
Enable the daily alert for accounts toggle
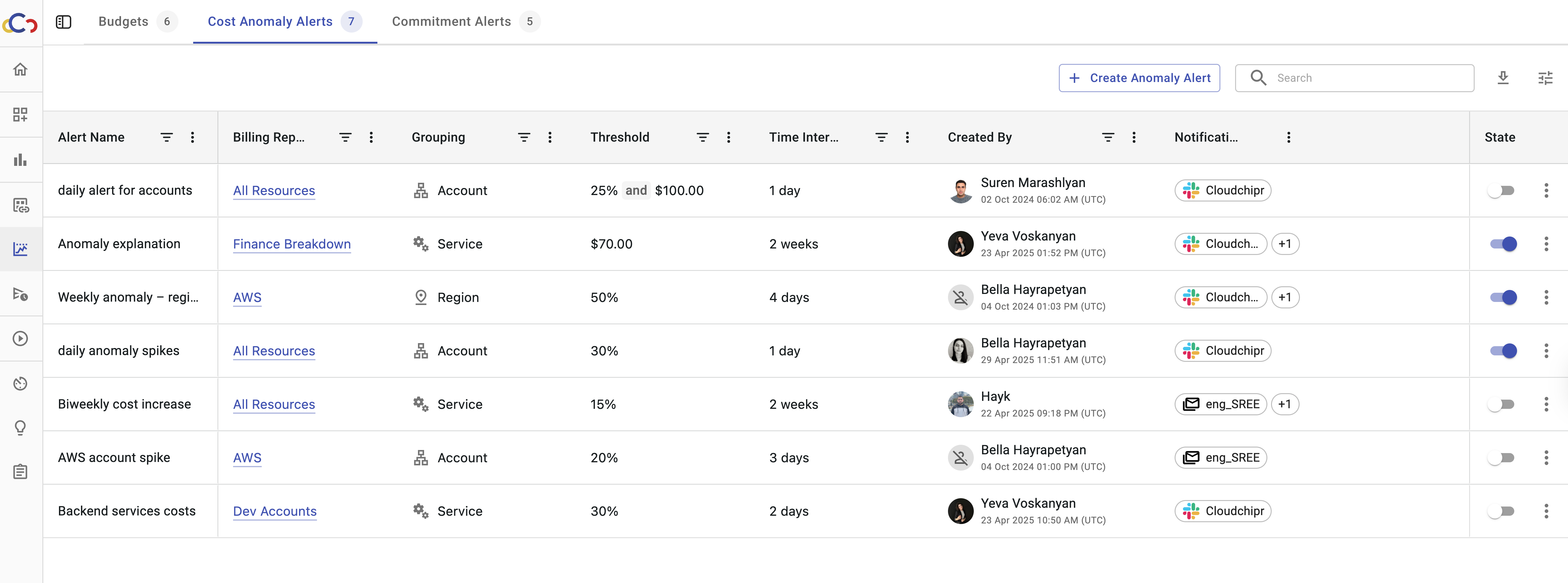[x=1501, y=190]
